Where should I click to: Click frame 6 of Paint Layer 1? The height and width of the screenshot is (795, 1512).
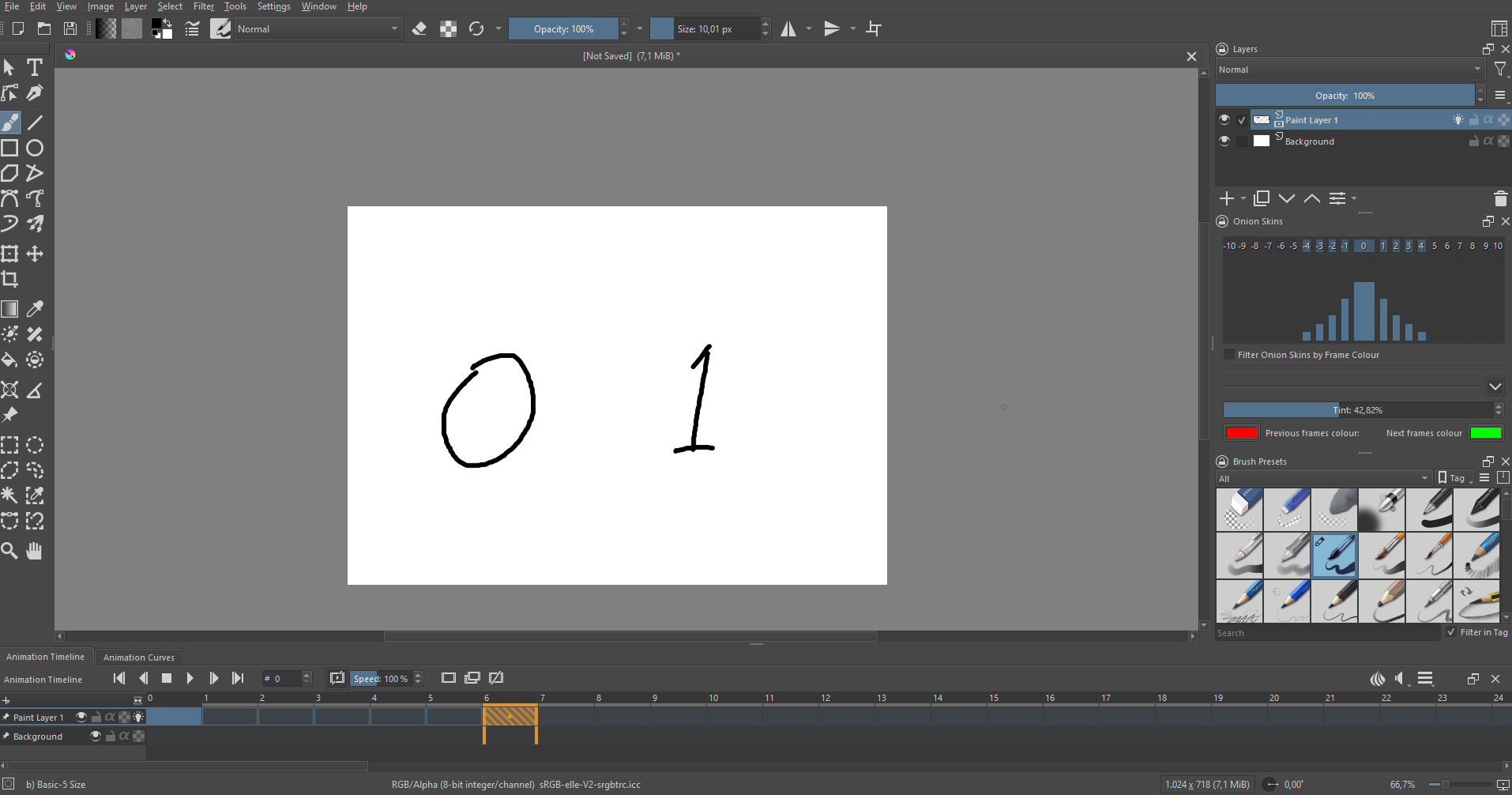click(510, 717)
